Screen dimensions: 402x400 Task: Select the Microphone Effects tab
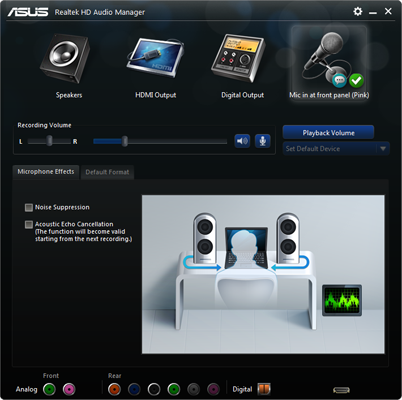[x=46, y=172]
